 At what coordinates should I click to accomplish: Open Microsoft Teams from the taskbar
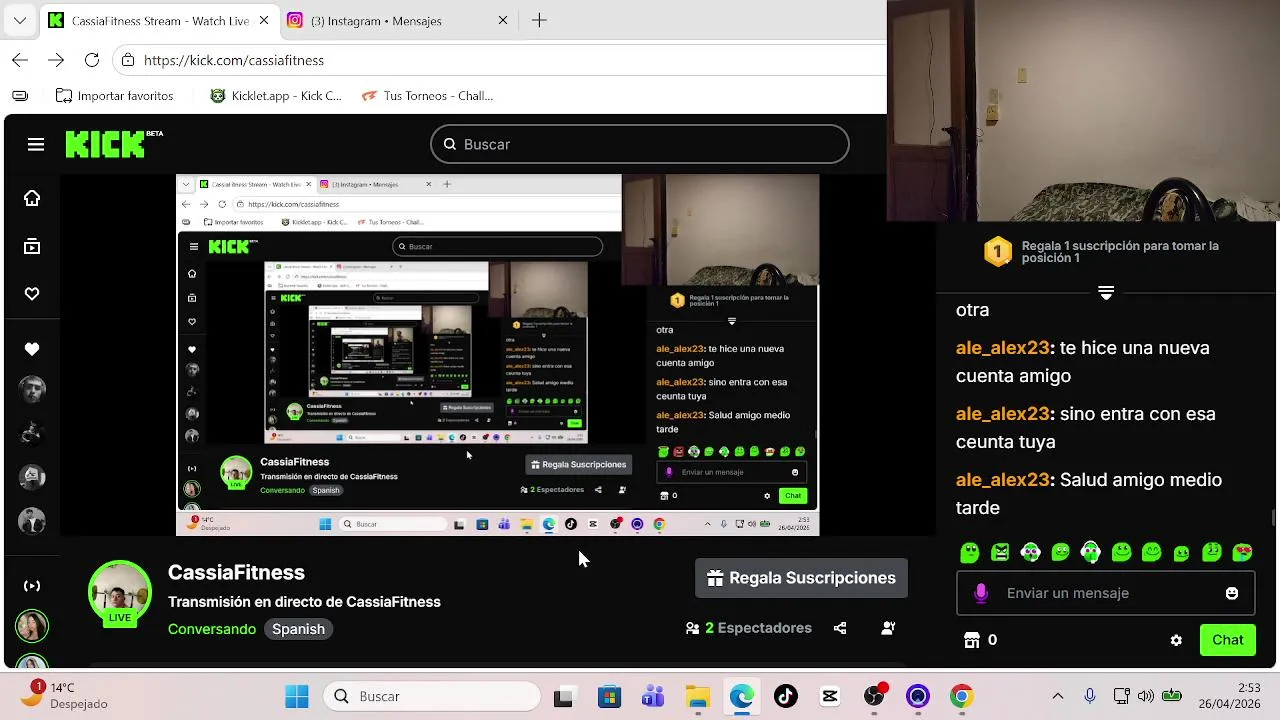[654, 696]
